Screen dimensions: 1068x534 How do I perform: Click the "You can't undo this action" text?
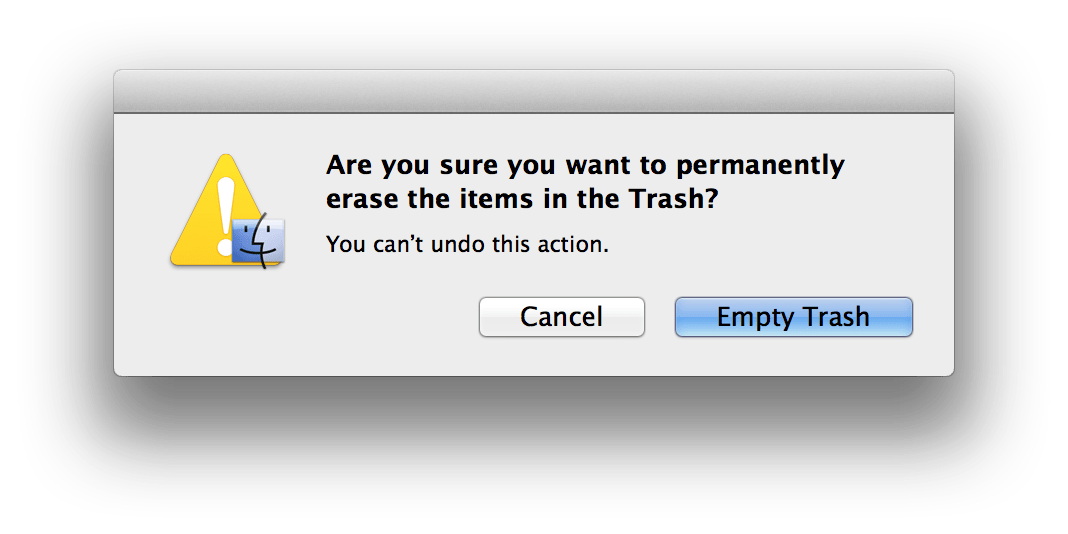467,244
